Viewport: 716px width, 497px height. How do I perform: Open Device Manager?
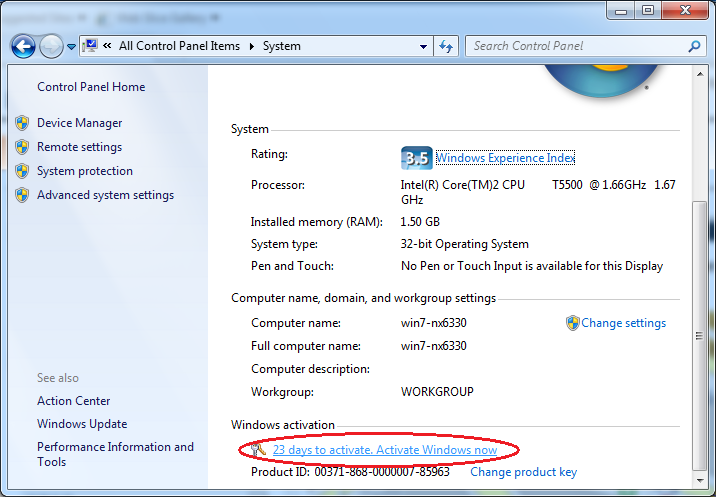point(79,123)
